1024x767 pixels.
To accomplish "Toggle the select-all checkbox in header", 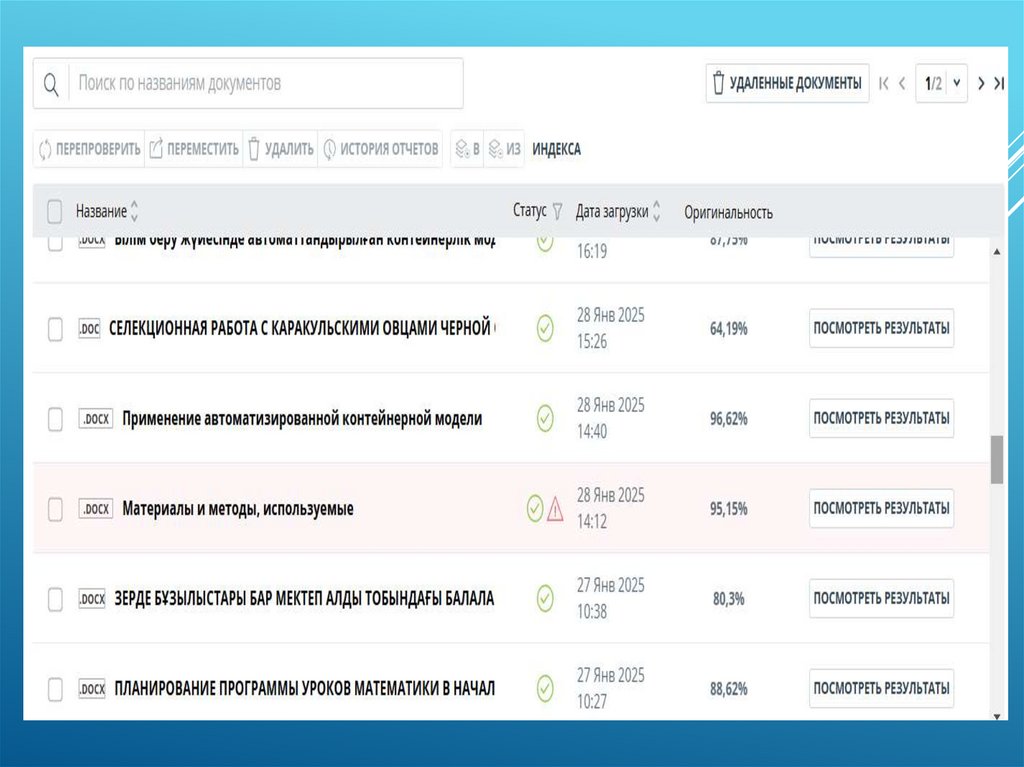I will click(x=55, y=211).
